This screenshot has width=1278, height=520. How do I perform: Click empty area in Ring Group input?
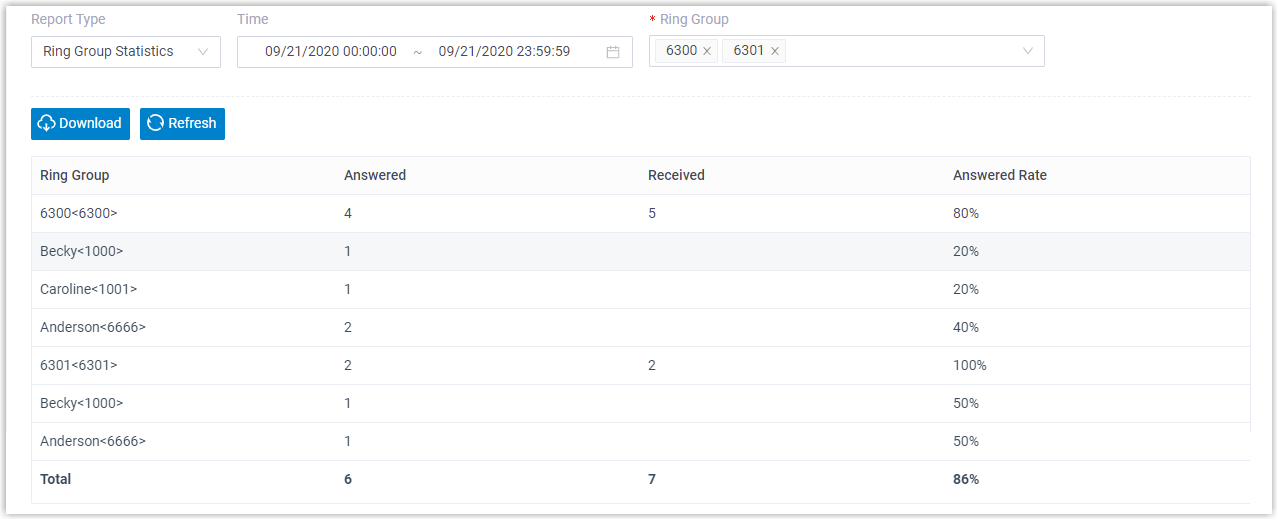[x=900, y=51]
